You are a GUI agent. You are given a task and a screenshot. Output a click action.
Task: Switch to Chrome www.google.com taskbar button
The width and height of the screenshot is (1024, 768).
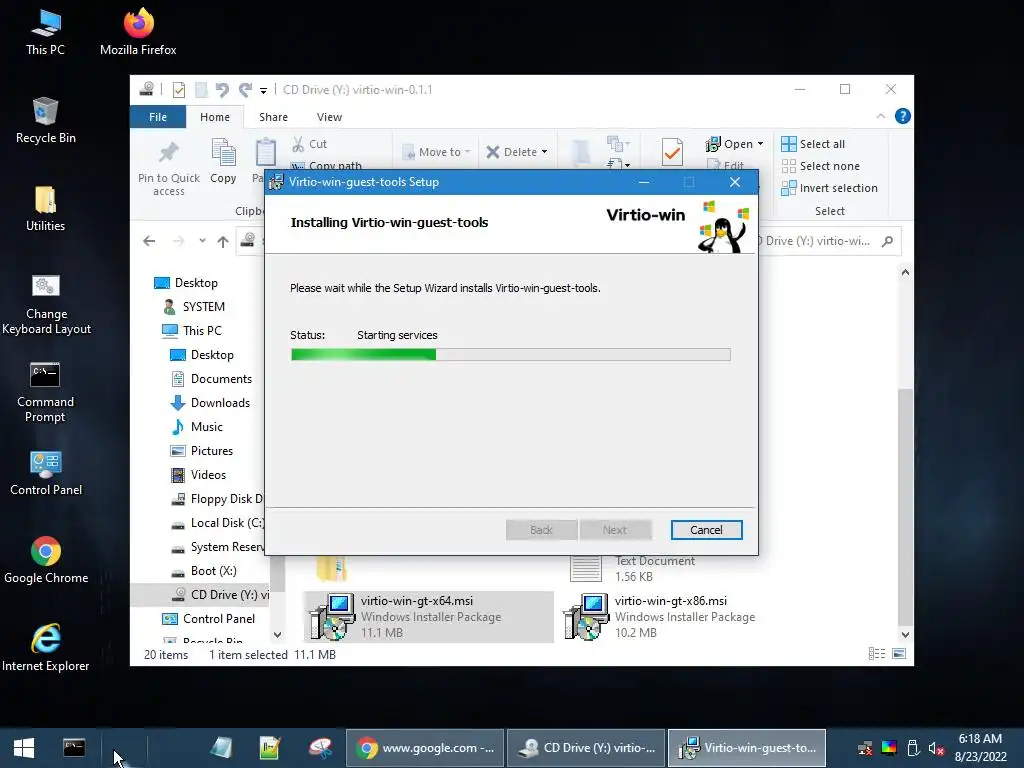pyautogui.click(x=424, y=748)
